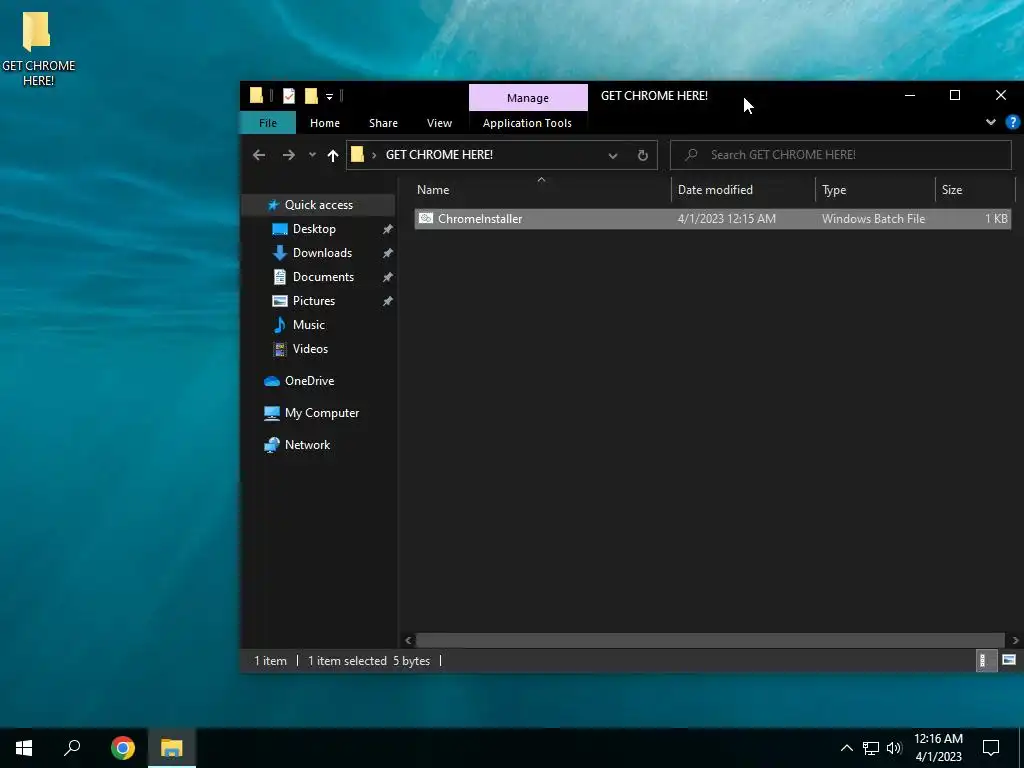The height and width of the screenshot is (768, 1024).
Task: Open Explorer help question mark icon
Action: click(1012, 122)
